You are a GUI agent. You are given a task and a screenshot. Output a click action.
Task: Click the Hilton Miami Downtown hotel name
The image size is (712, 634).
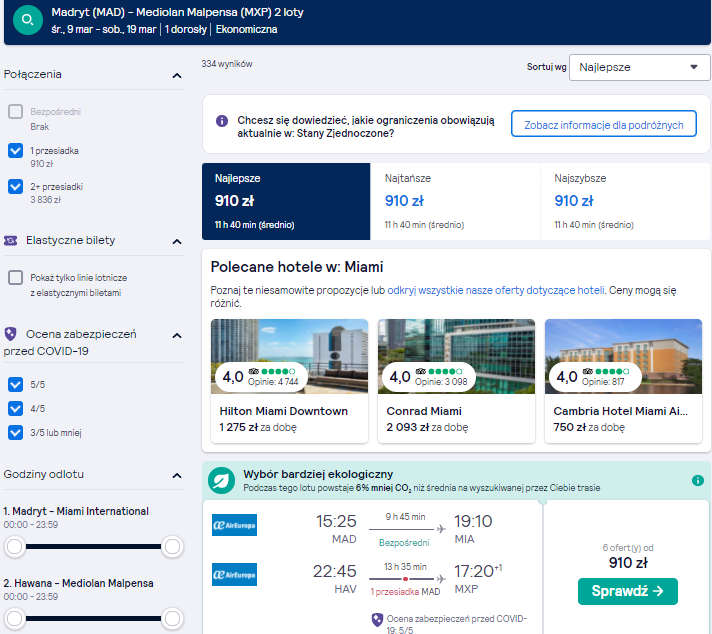click(283, 411)
